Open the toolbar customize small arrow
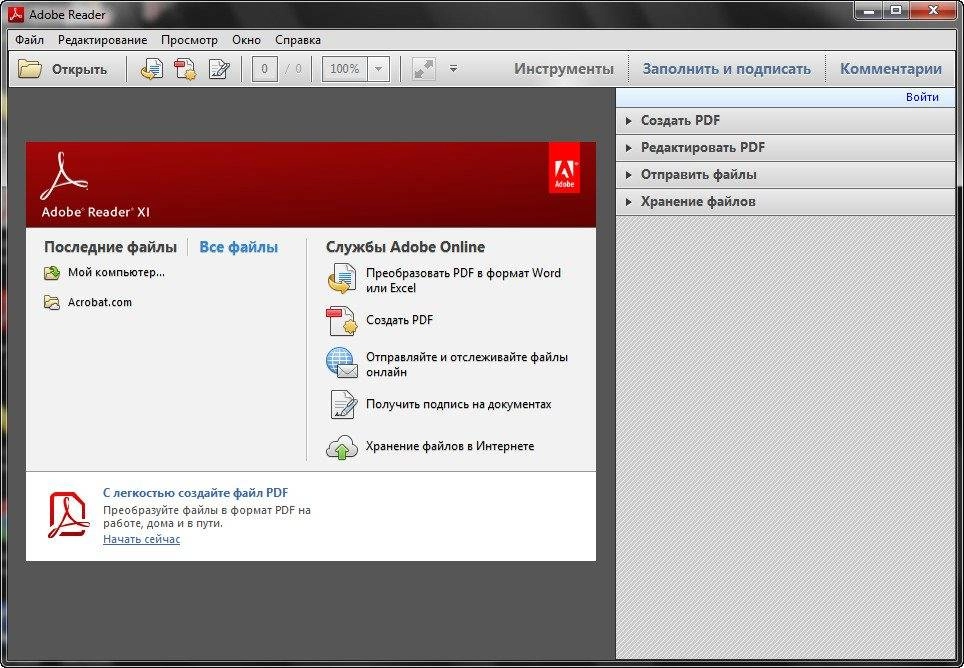Viewport: 964px width, 668px height. click(453, 69)
